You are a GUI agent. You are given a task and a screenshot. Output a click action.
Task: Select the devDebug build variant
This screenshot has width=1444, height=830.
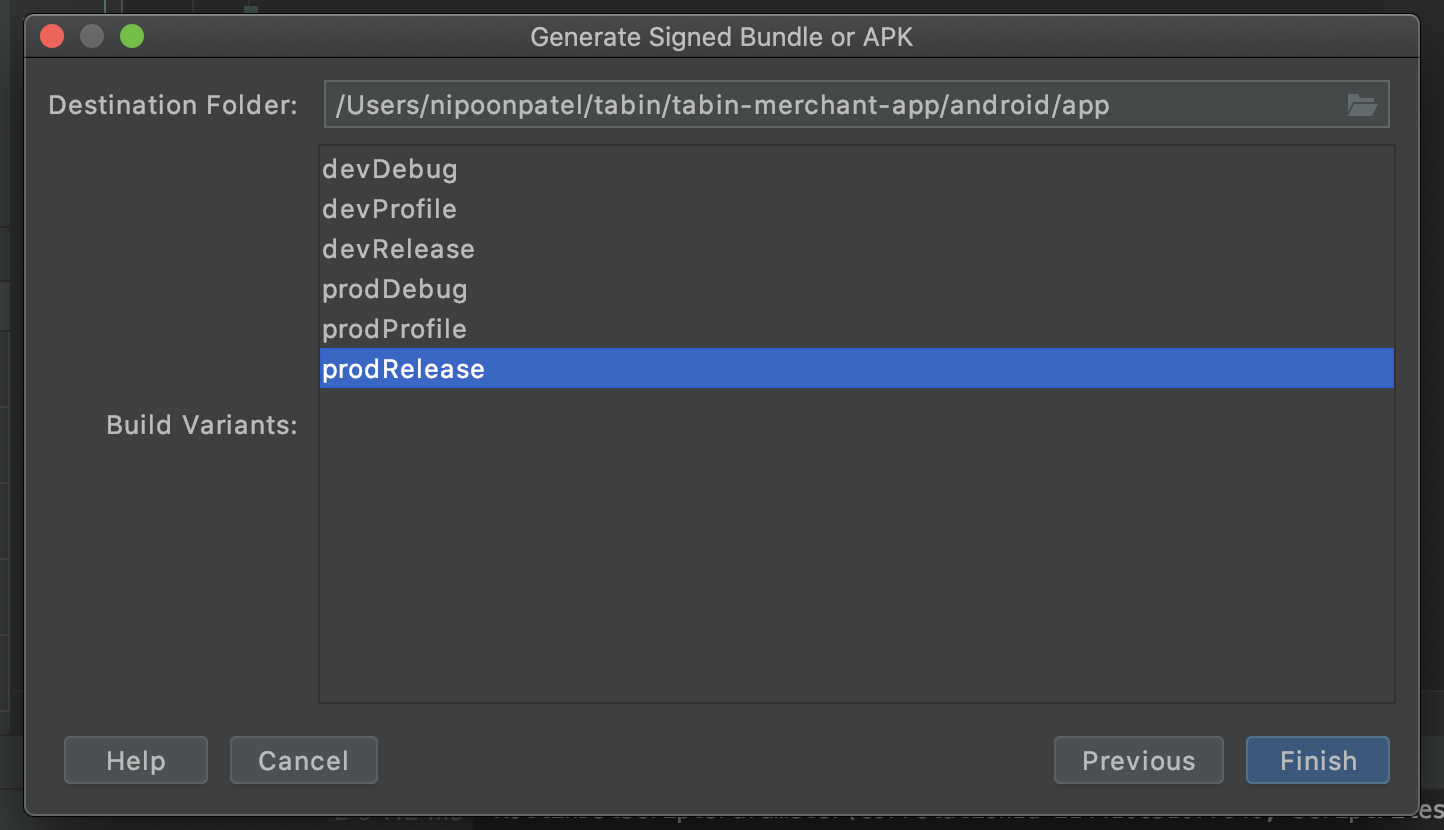[856, 169]
